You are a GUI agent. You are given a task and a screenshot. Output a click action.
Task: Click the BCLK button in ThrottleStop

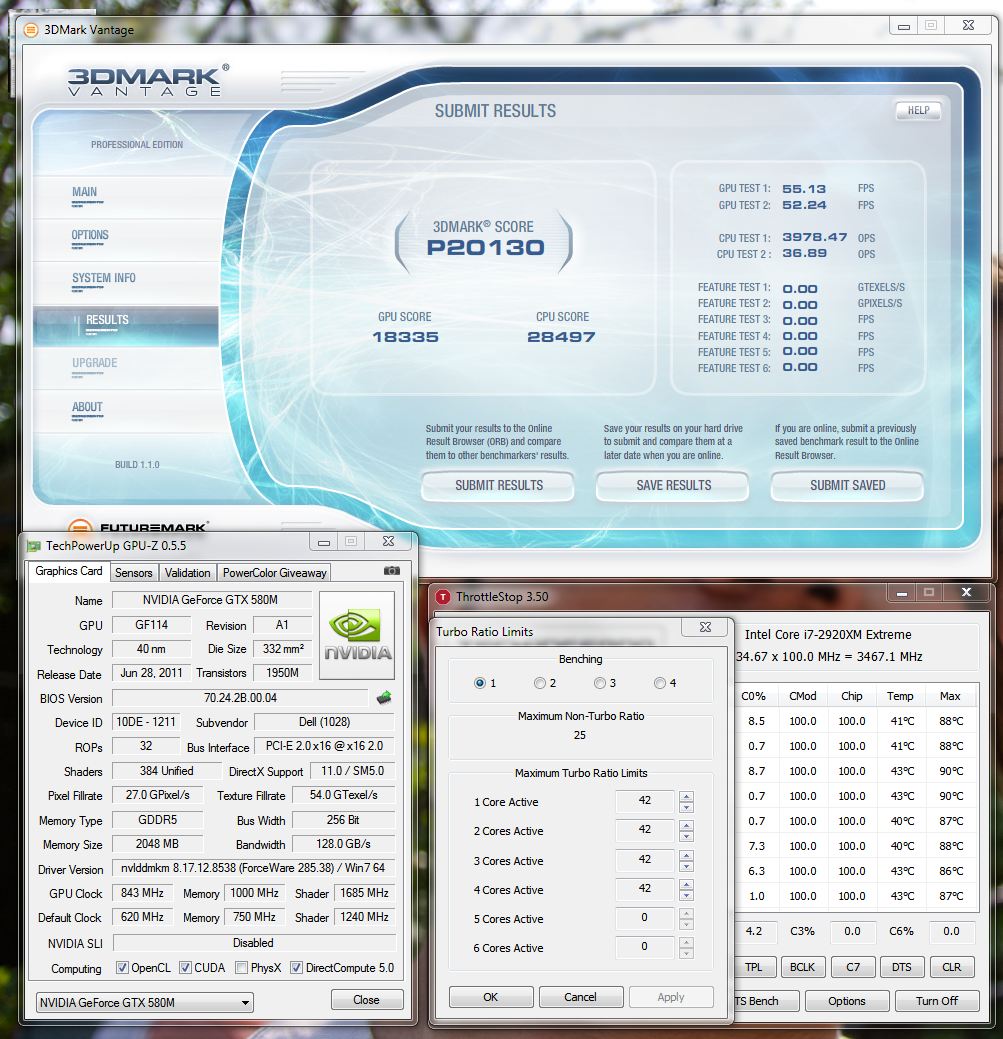click(802, 967)
